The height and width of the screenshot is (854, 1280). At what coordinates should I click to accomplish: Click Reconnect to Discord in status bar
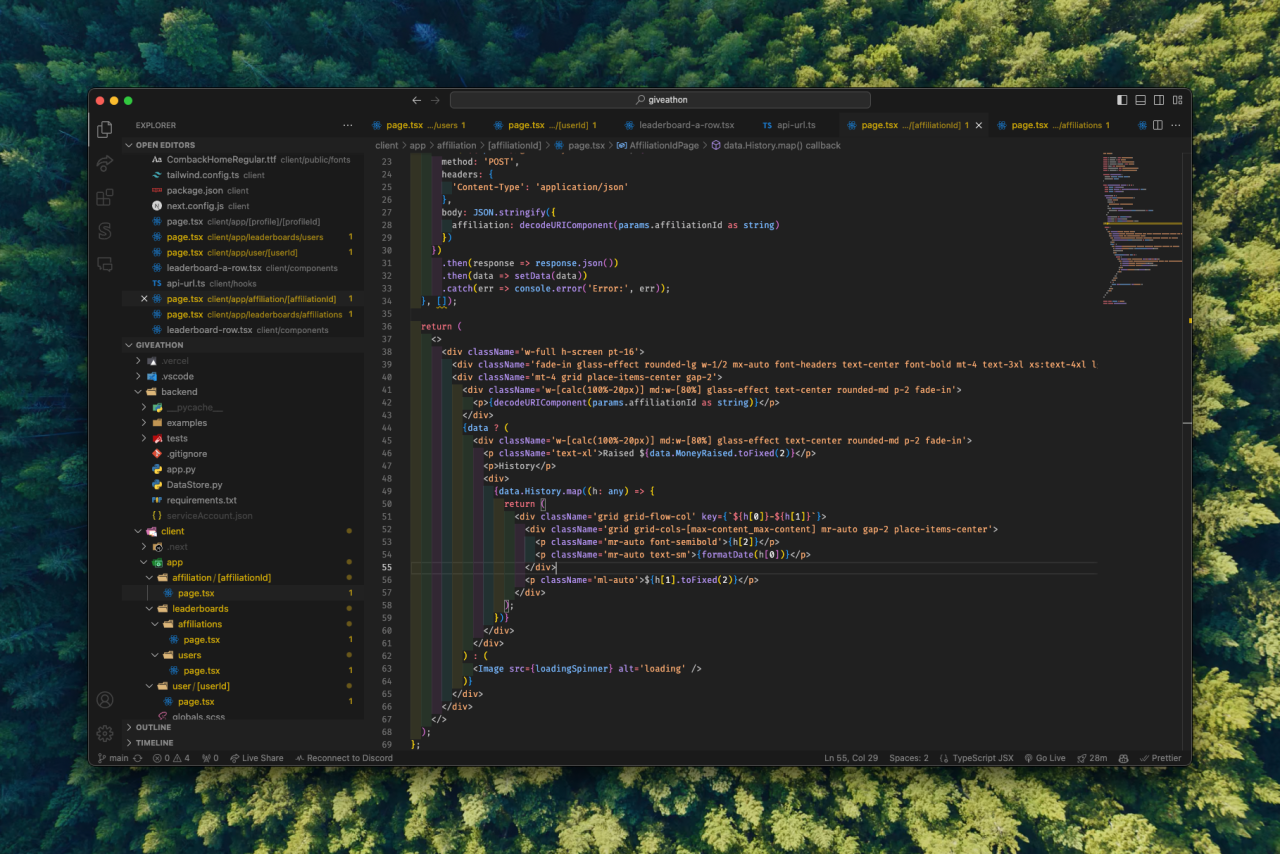343,758
